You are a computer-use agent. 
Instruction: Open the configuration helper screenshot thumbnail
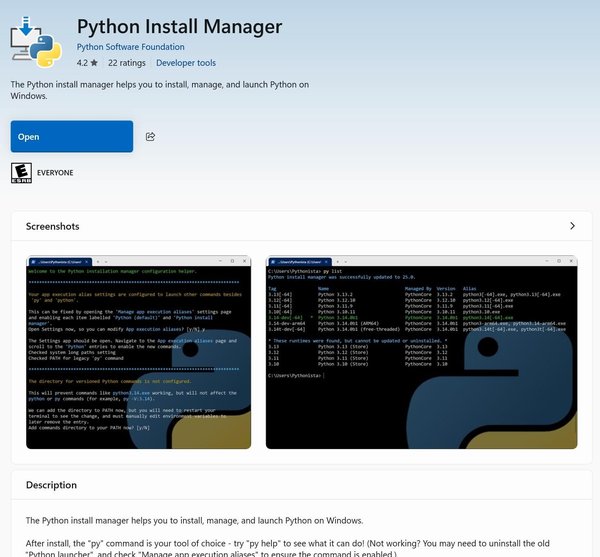click(139, 352)
